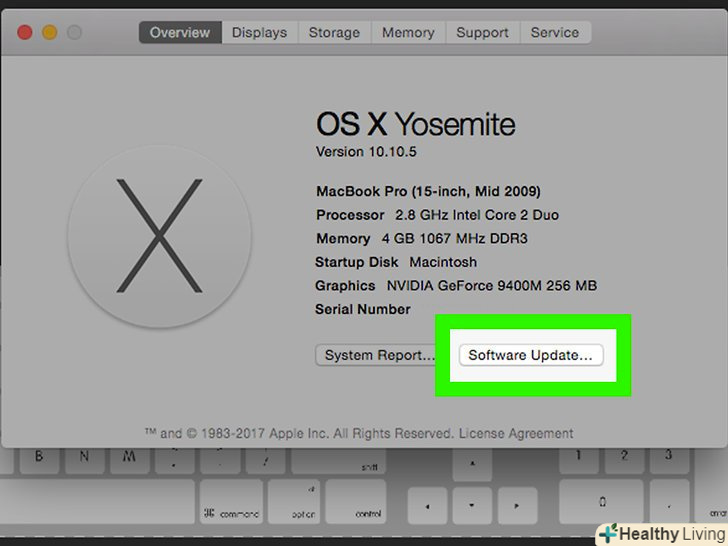728x546 pixels.
Task: Select the MacBook Pro (15-inch, Mid 2009) text
Action: (x=428, y=191)
